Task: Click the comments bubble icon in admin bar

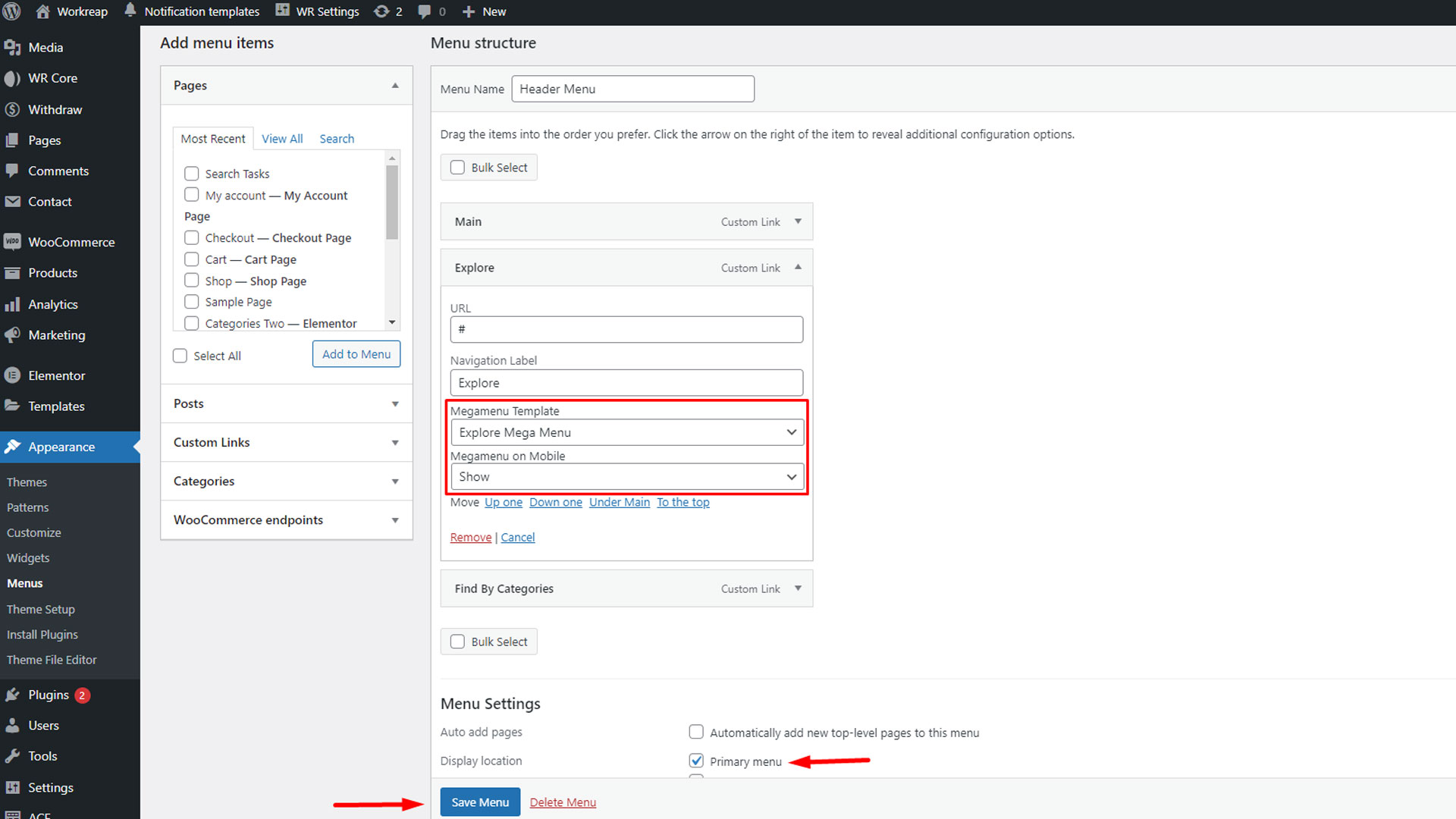Action: tap(425, 11)
